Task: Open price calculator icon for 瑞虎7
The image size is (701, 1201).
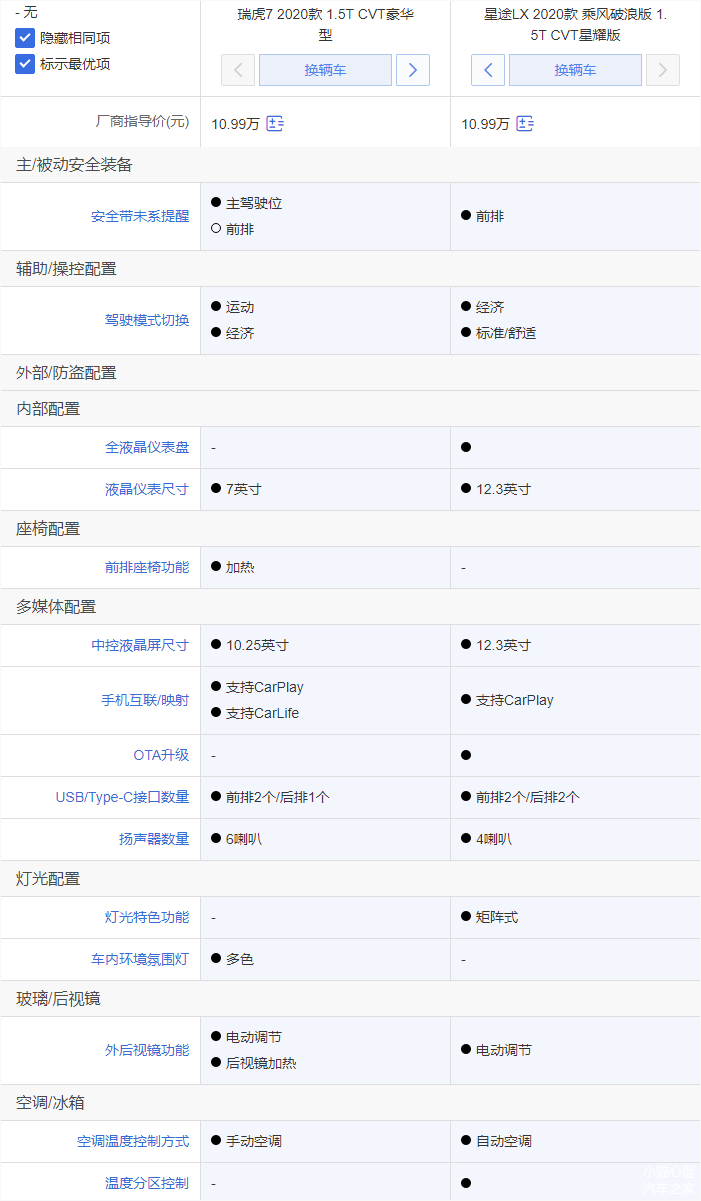Action: [275, 124]
